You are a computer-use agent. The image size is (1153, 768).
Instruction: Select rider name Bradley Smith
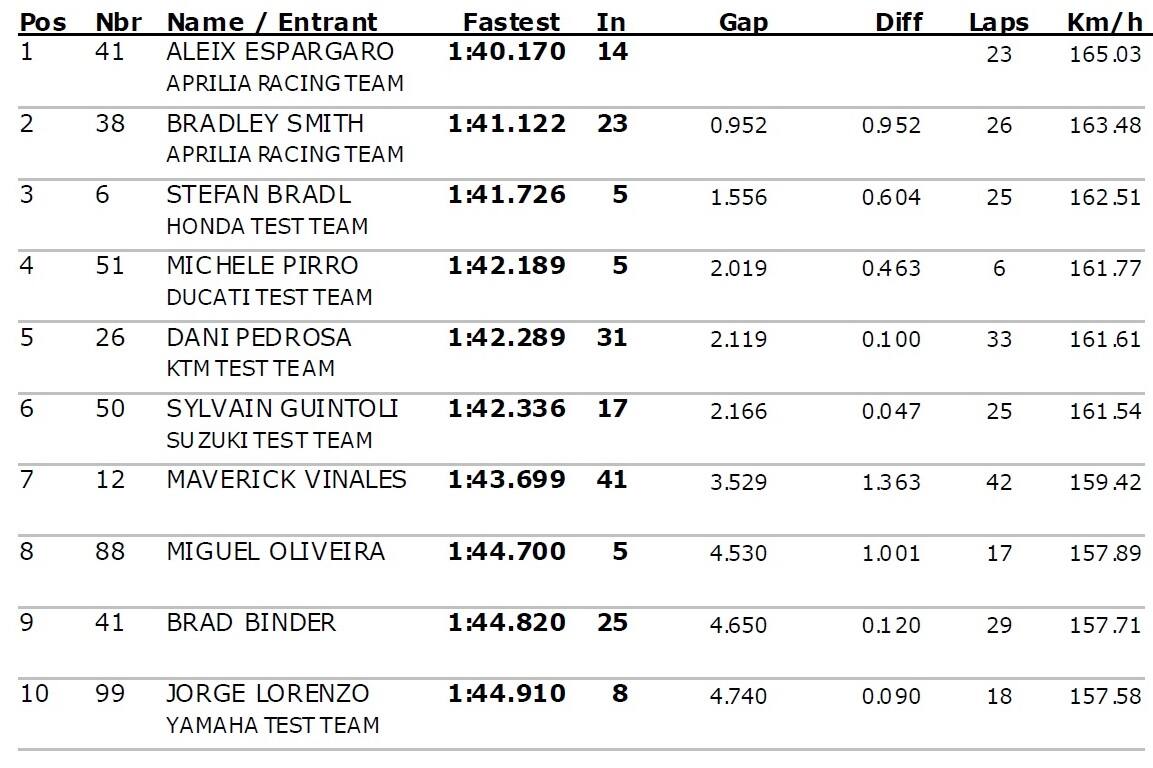tap(265, 123)
